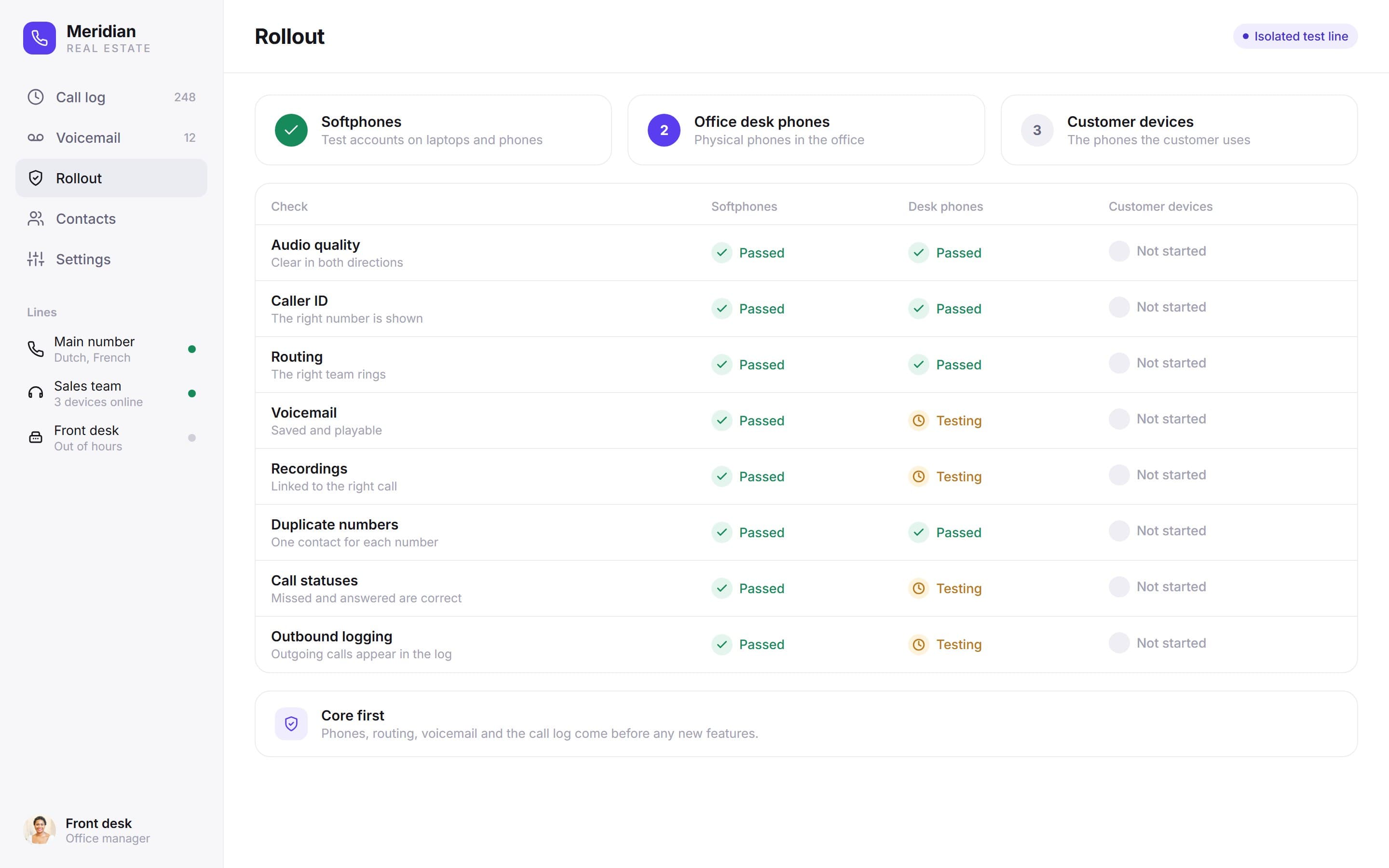The height and width of the screenshot is (868, 1389).
Task: Click the Outbound logging Not started circle
Action: pyautogui.click(x=1119, y=643)
